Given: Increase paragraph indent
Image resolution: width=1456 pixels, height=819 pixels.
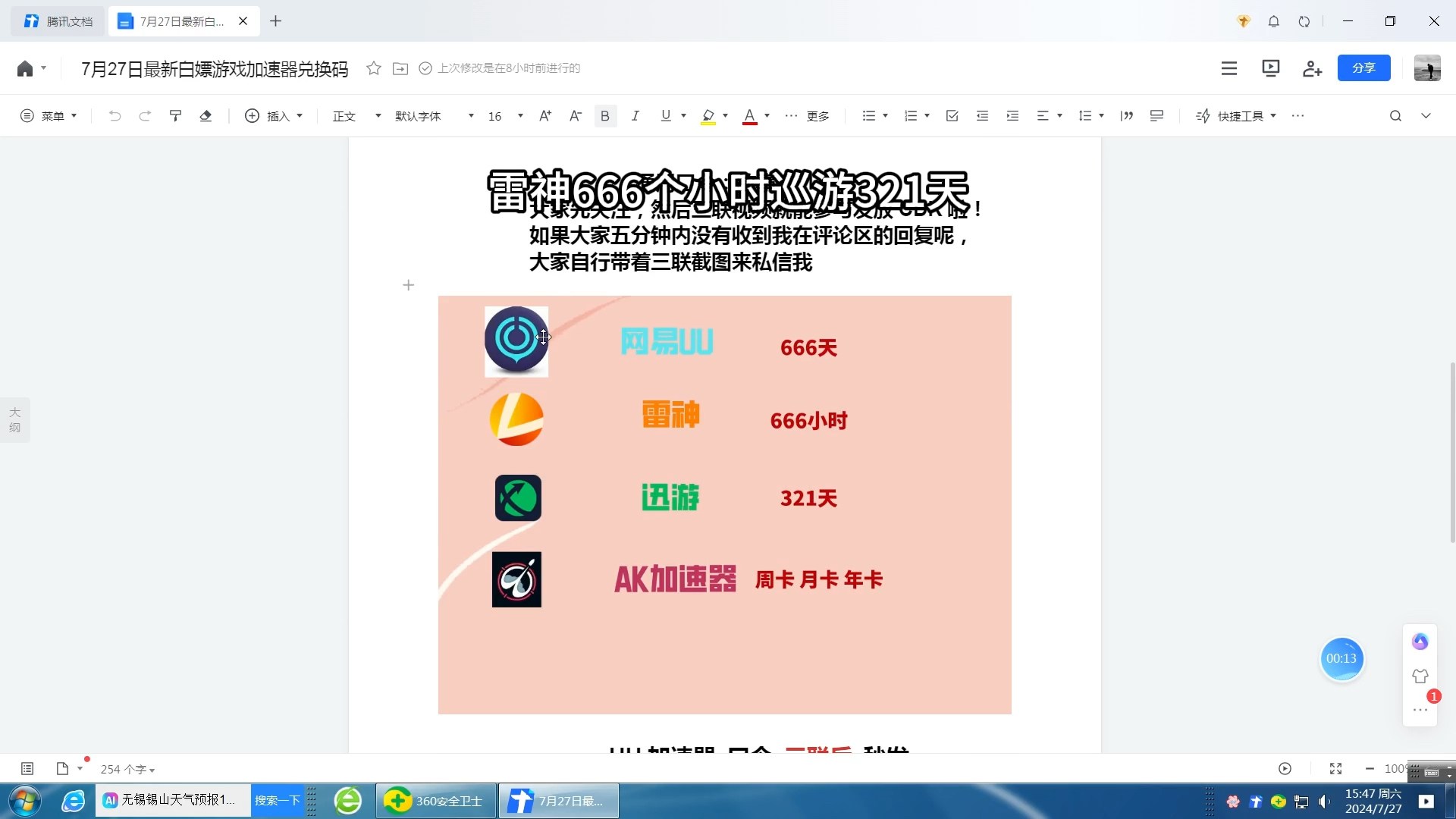Looking at the screenshot, I should click(x=1013, y=116).
